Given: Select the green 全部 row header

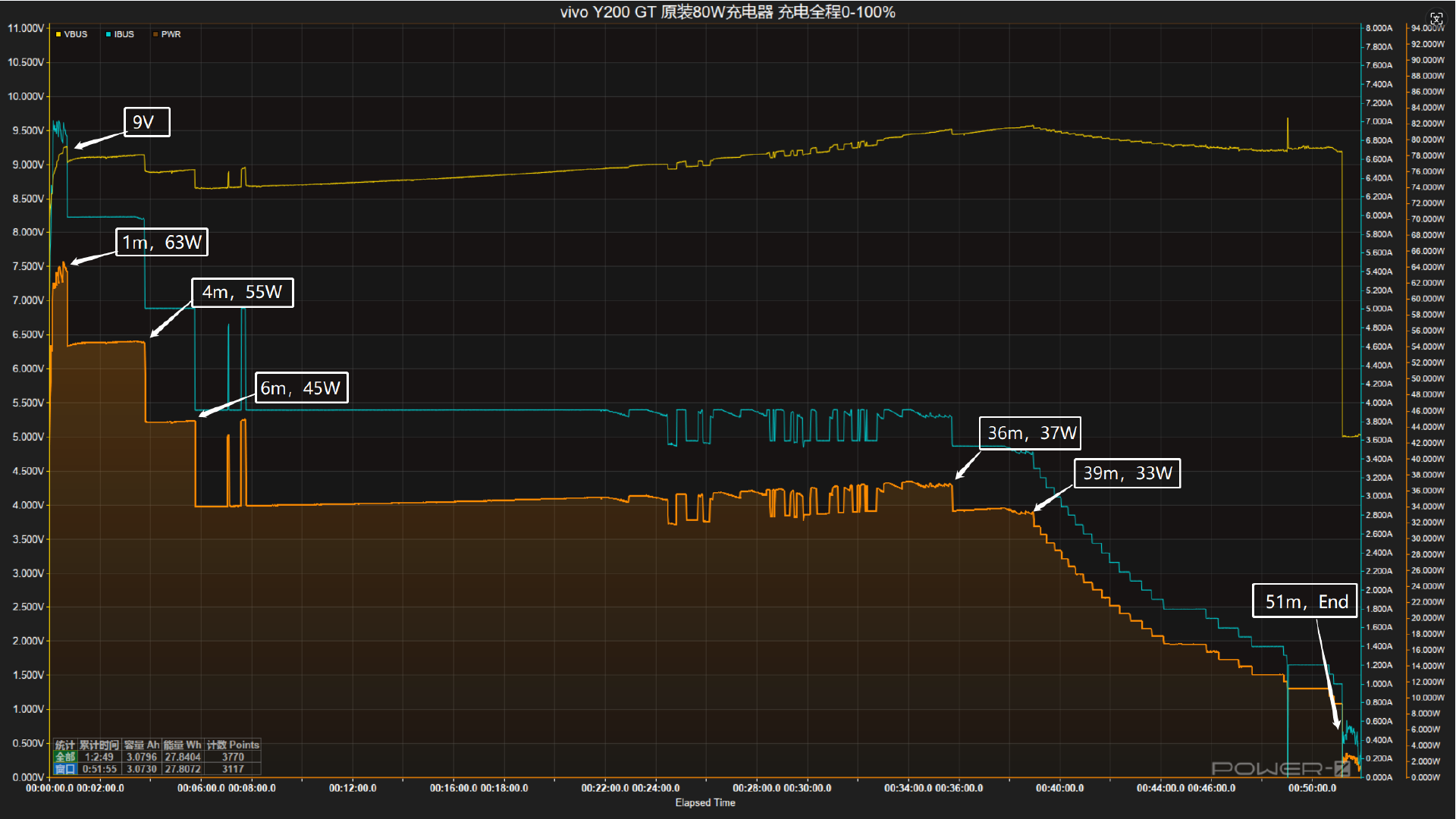Looking at the screenshot, I should pos(65,757).
